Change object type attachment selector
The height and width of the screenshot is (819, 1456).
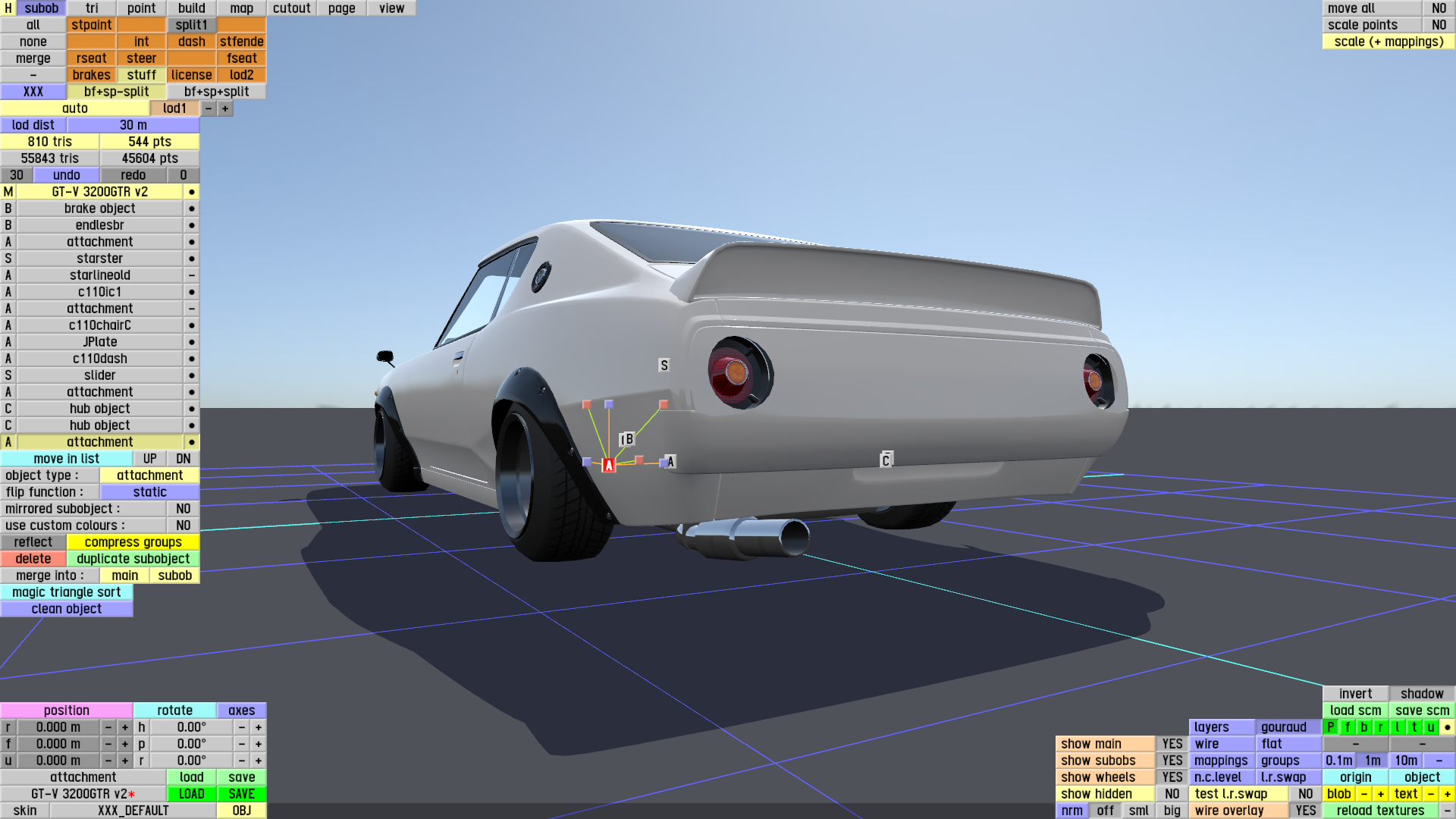click(149, 475)
